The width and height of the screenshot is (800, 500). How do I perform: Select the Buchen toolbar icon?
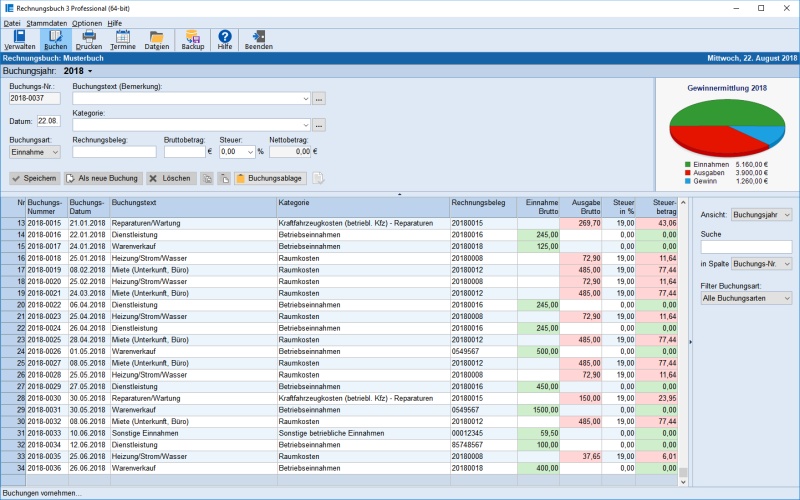[56, 40]
